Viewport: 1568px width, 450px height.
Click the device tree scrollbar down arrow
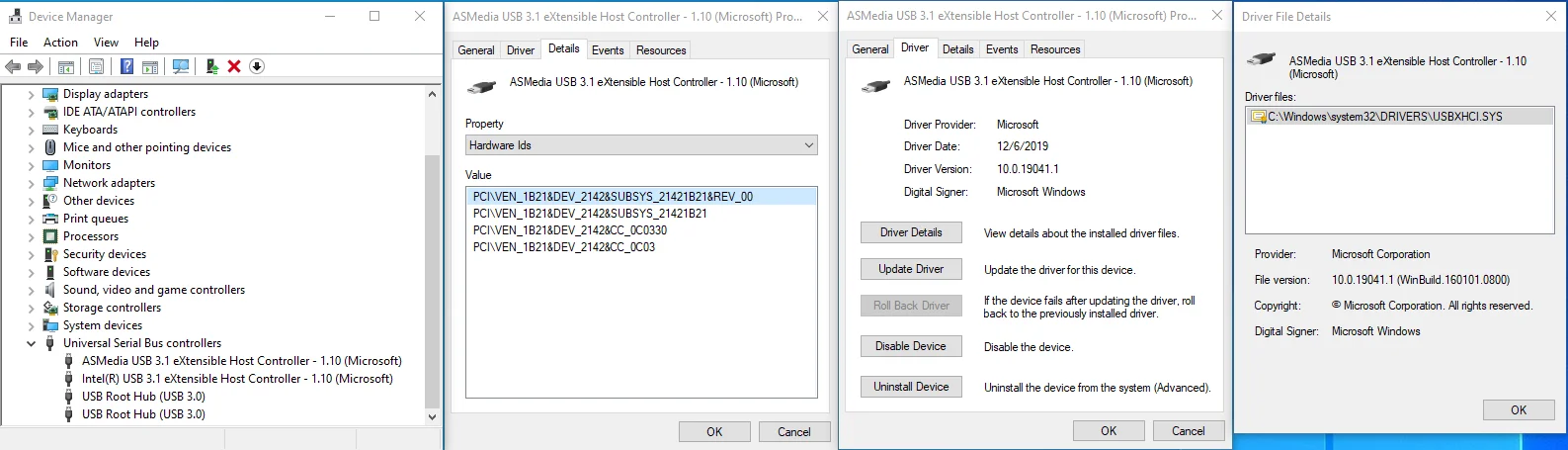click(432, 416)
